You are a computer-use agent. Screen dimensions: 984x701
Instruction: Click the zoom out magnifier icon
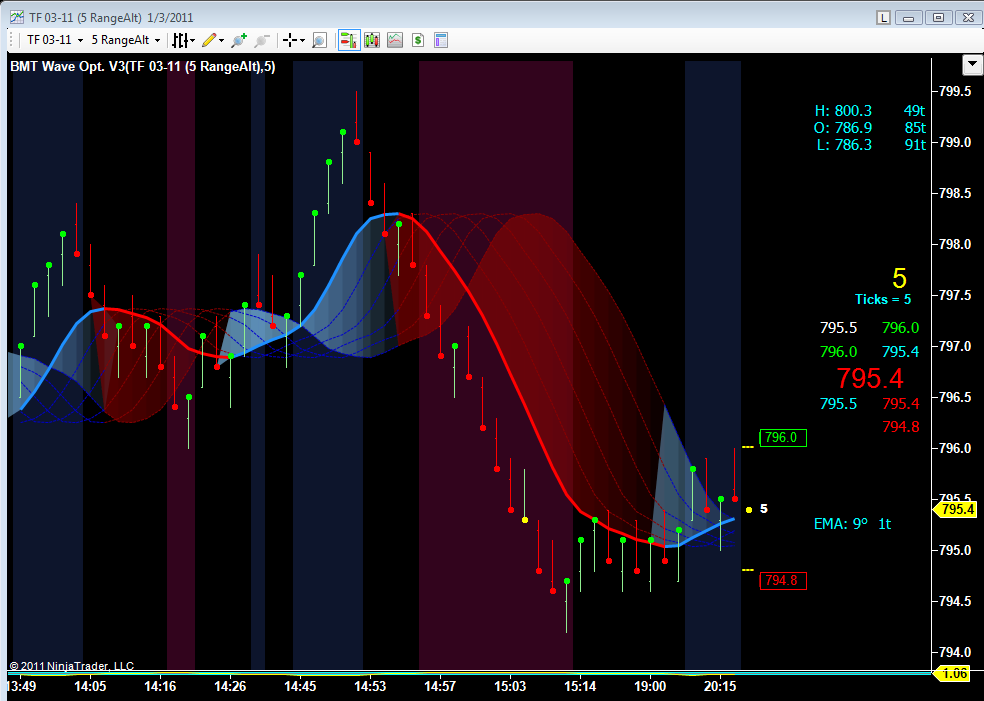point(261,41)
